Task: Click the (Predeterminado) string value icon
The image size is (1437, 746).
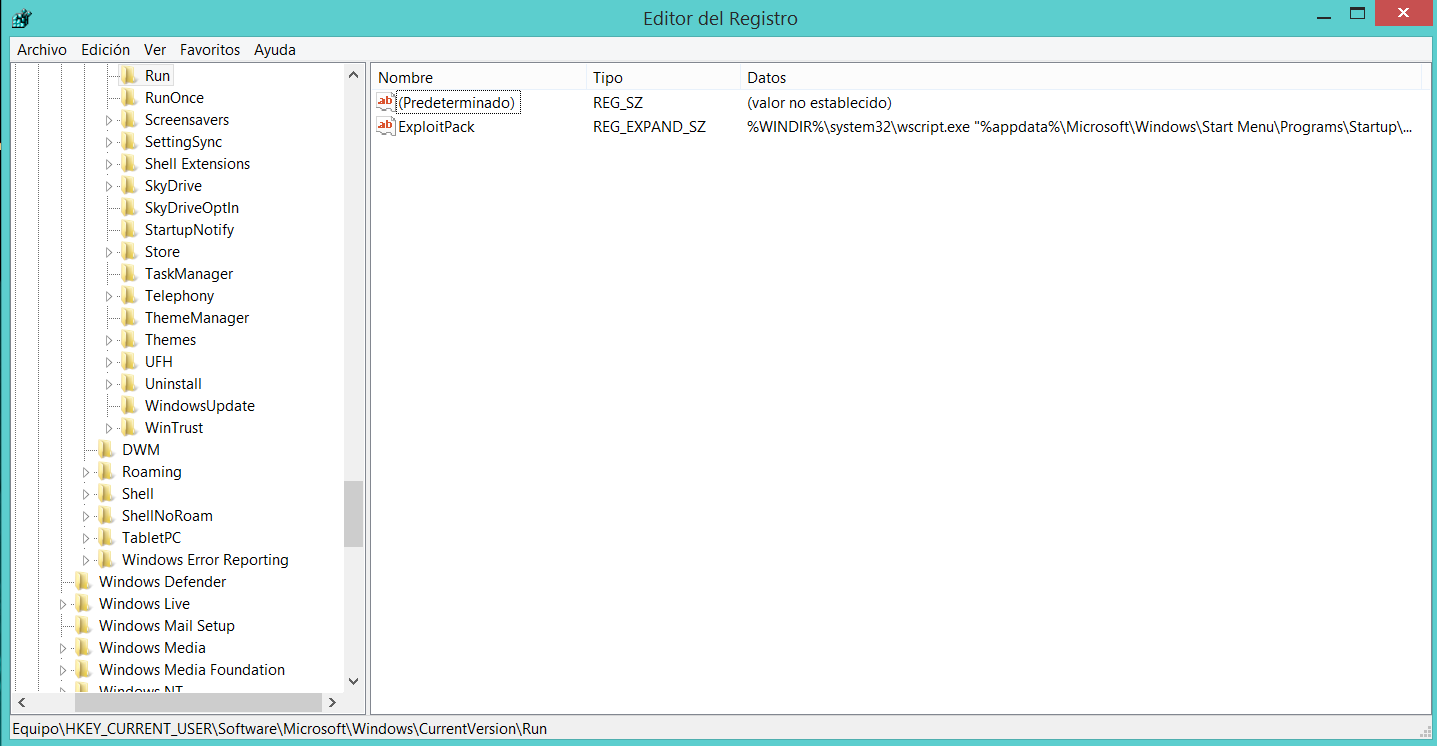Action: point(386,102)
